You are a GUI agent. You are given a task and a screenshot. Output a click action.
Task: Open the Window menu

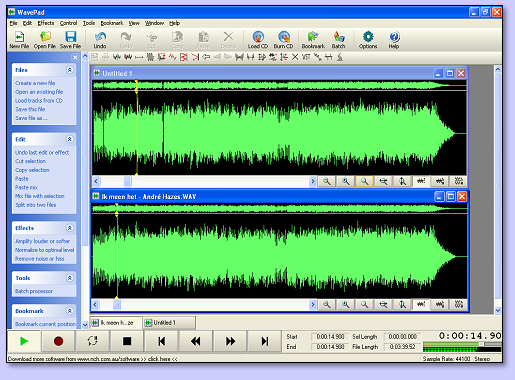click(x=154, y=23)
